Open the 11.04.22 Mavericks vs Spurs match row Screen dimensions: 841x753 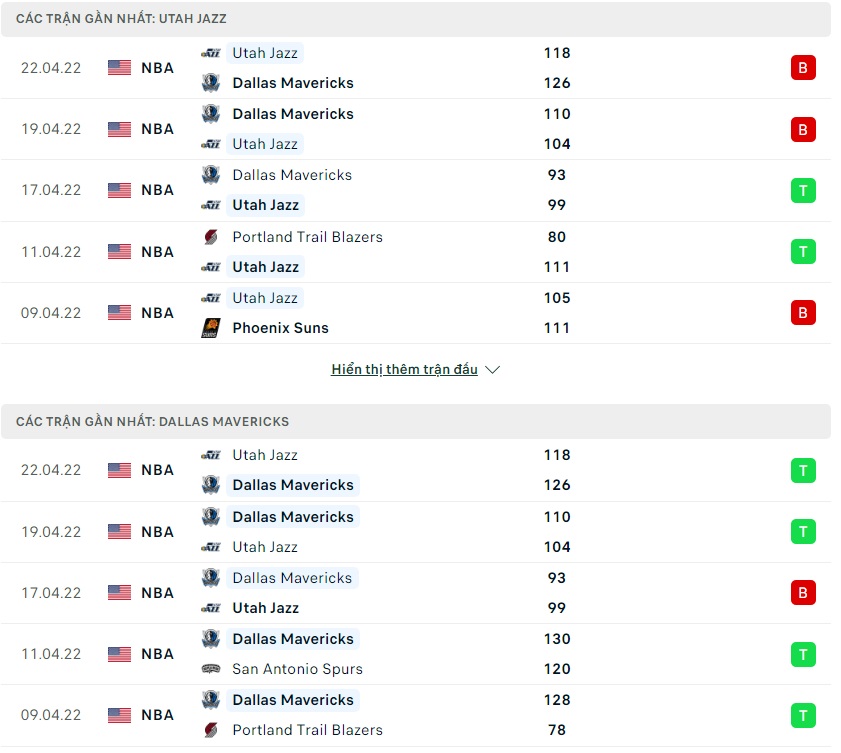point(416,654)
